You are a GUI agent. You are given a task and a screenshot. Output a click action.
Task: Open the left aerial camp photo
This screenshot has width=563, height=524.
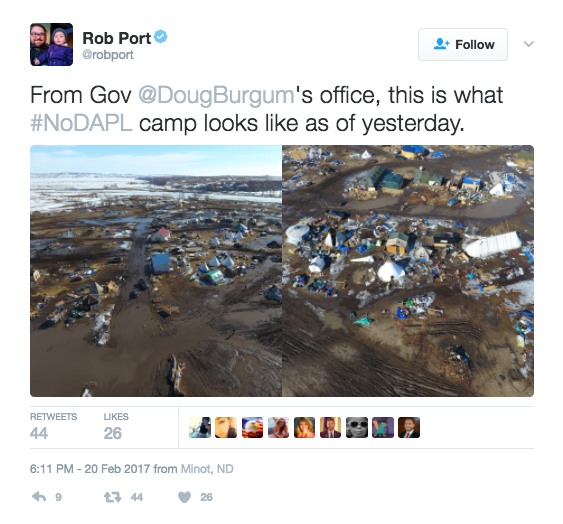pos(156,271)
